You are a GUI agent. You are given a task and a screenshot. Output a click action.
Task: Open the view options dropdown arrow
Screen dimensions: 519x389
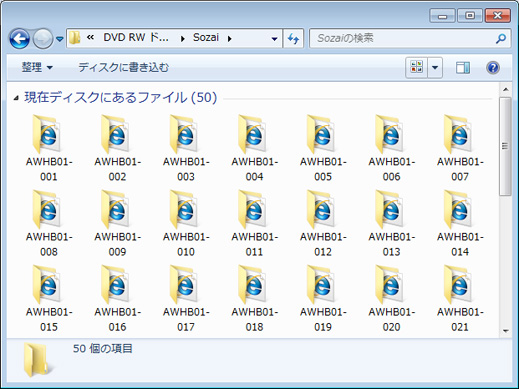pyautogui.click(x=435, y=68)
